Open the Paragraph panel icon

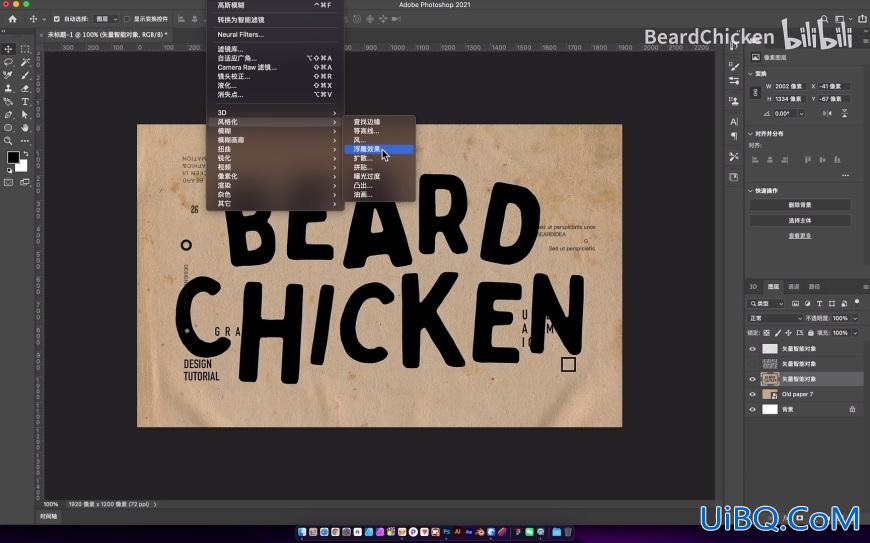(x=734, y=136)
